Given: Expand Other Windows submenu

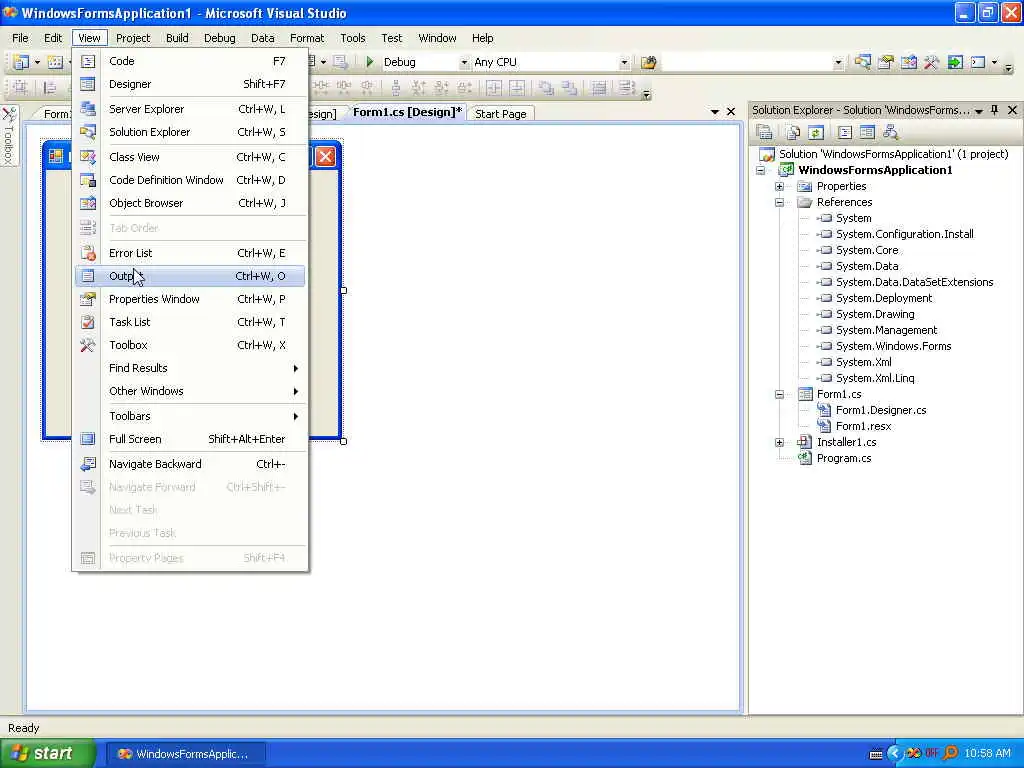Looking at the screenshot, I should (189, 391).
